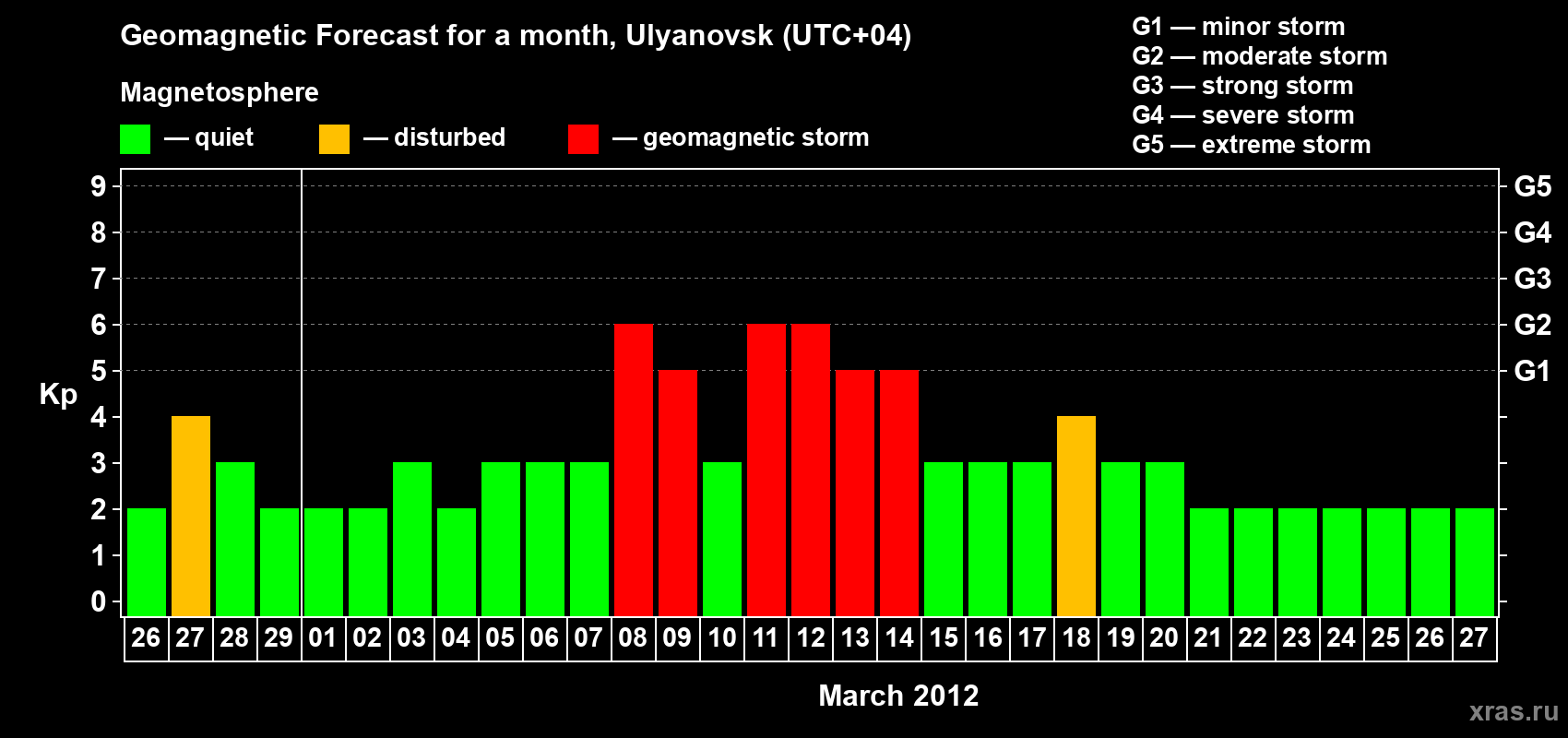This screenshot has height=738, width=1568.
Task: Click the Geomagnetic Forecast chart title
Action: 516,35
